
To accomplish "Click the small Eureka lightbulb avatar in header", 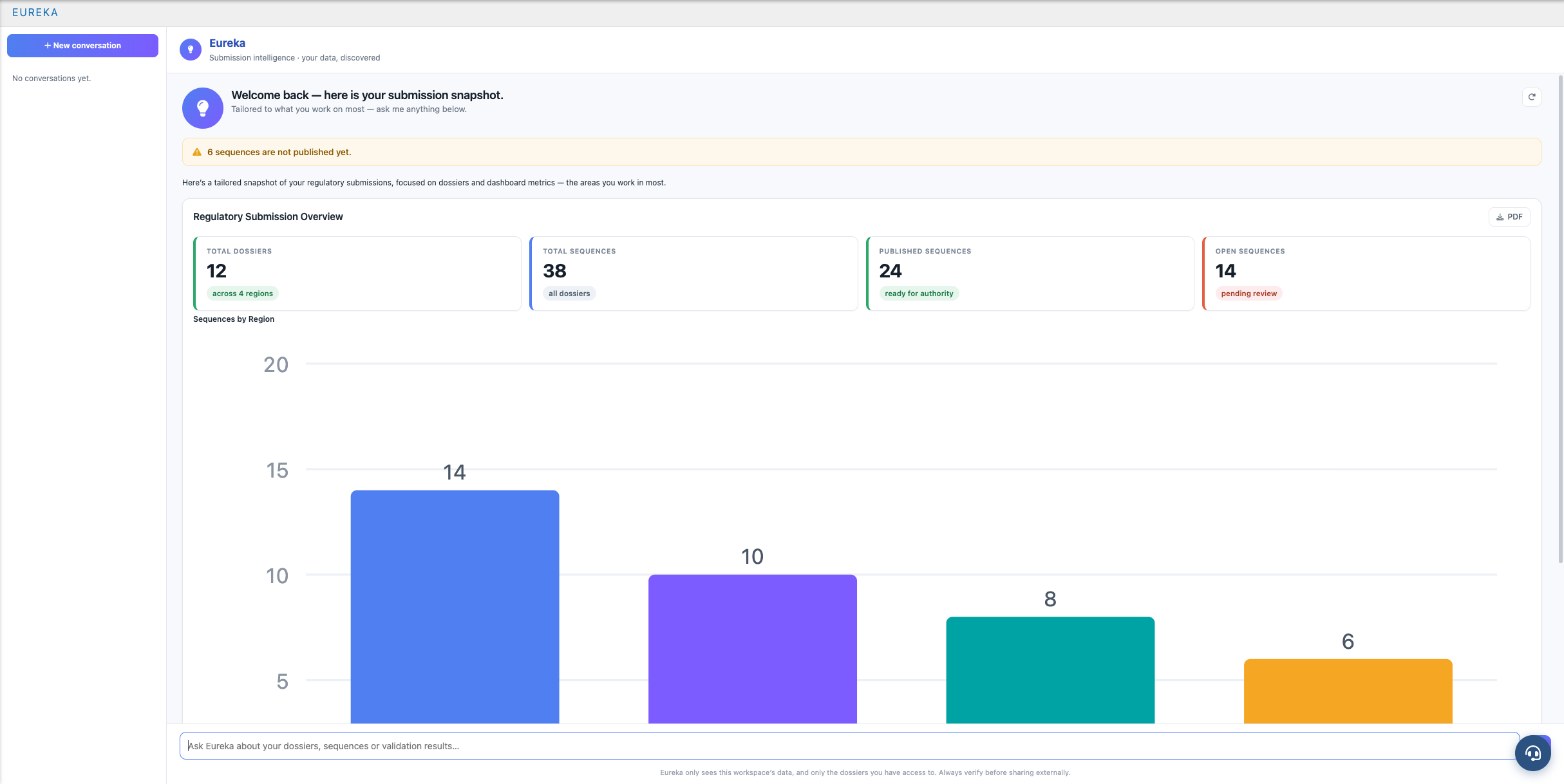I will pyautogui.click(x=190, y=50).
